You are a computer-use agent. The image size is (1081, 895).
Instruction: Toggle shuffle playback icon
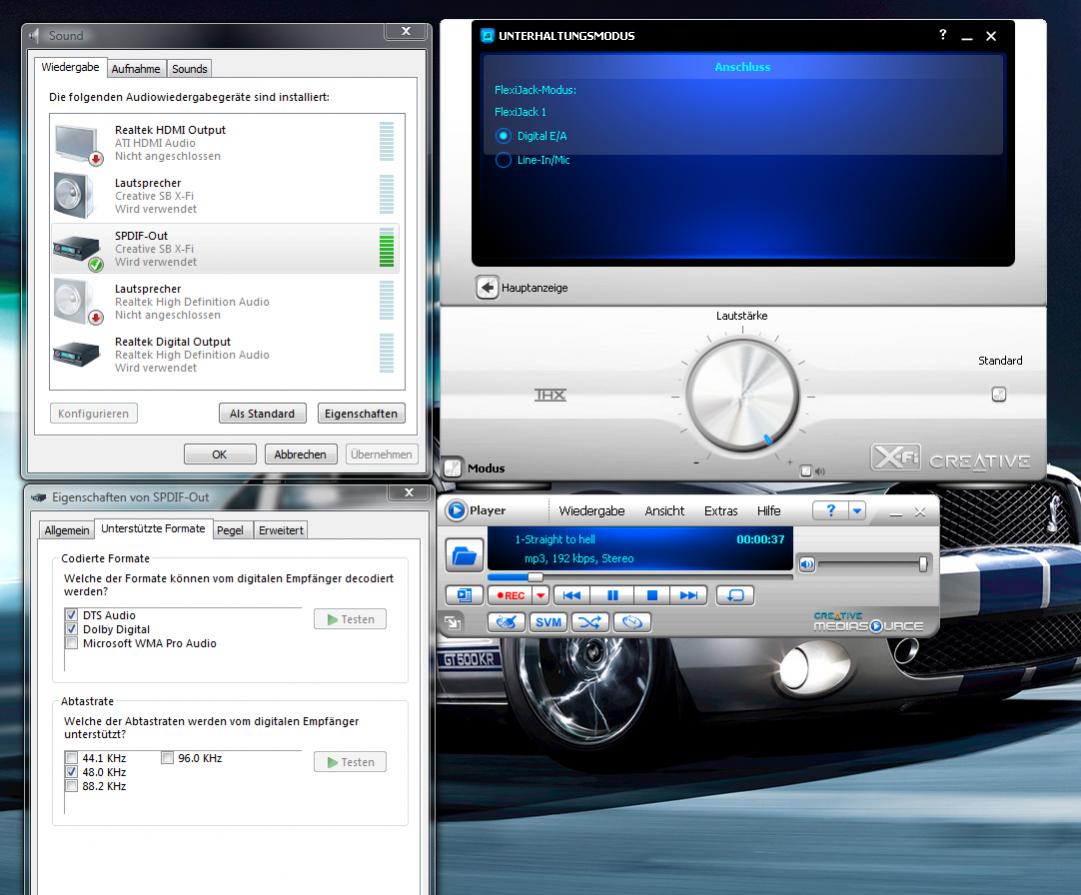[589, 622]
